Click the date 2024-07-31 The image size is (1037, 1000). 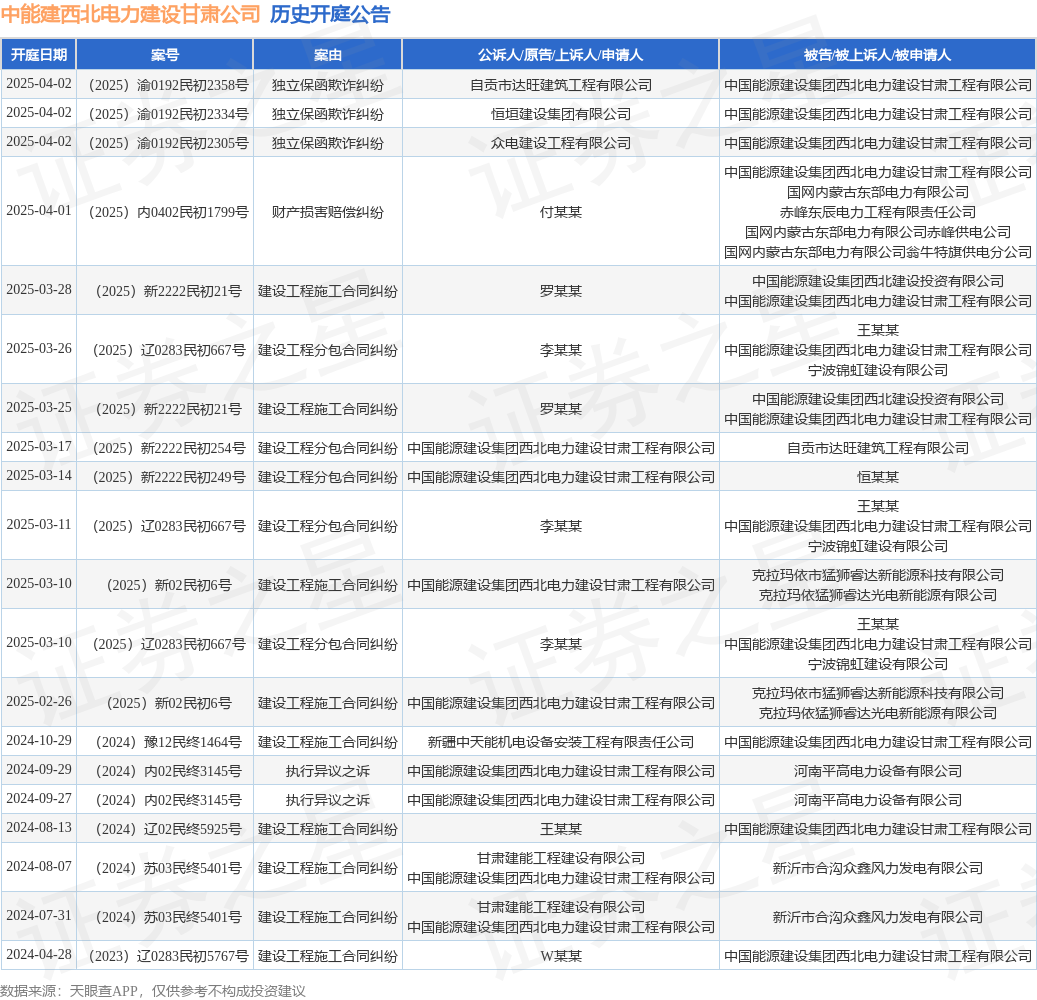coord(39,916)
